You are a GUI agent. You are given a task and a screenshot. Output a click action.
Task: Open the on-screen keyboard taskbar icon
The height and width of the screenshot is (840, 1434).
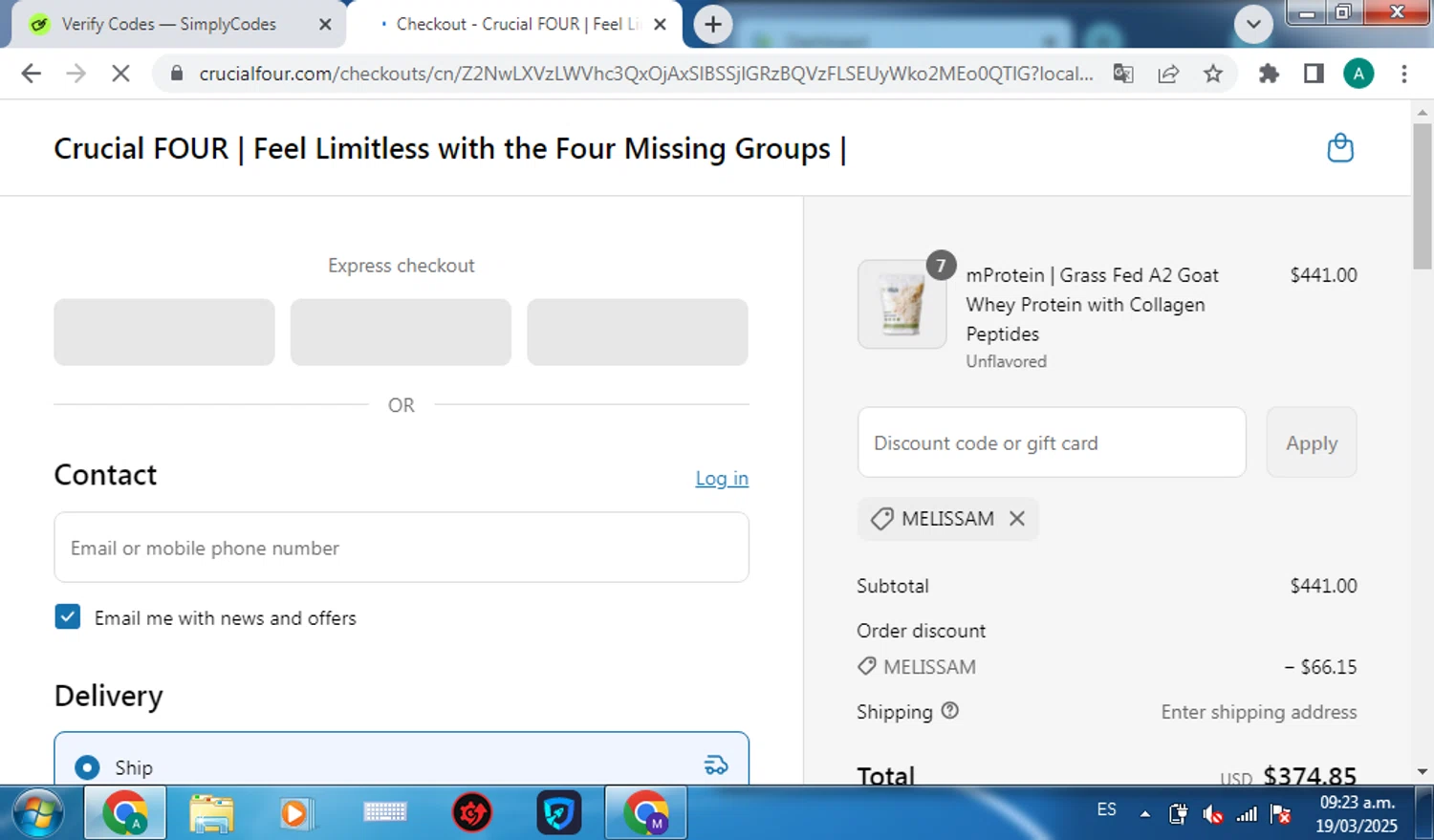(385, 812)
